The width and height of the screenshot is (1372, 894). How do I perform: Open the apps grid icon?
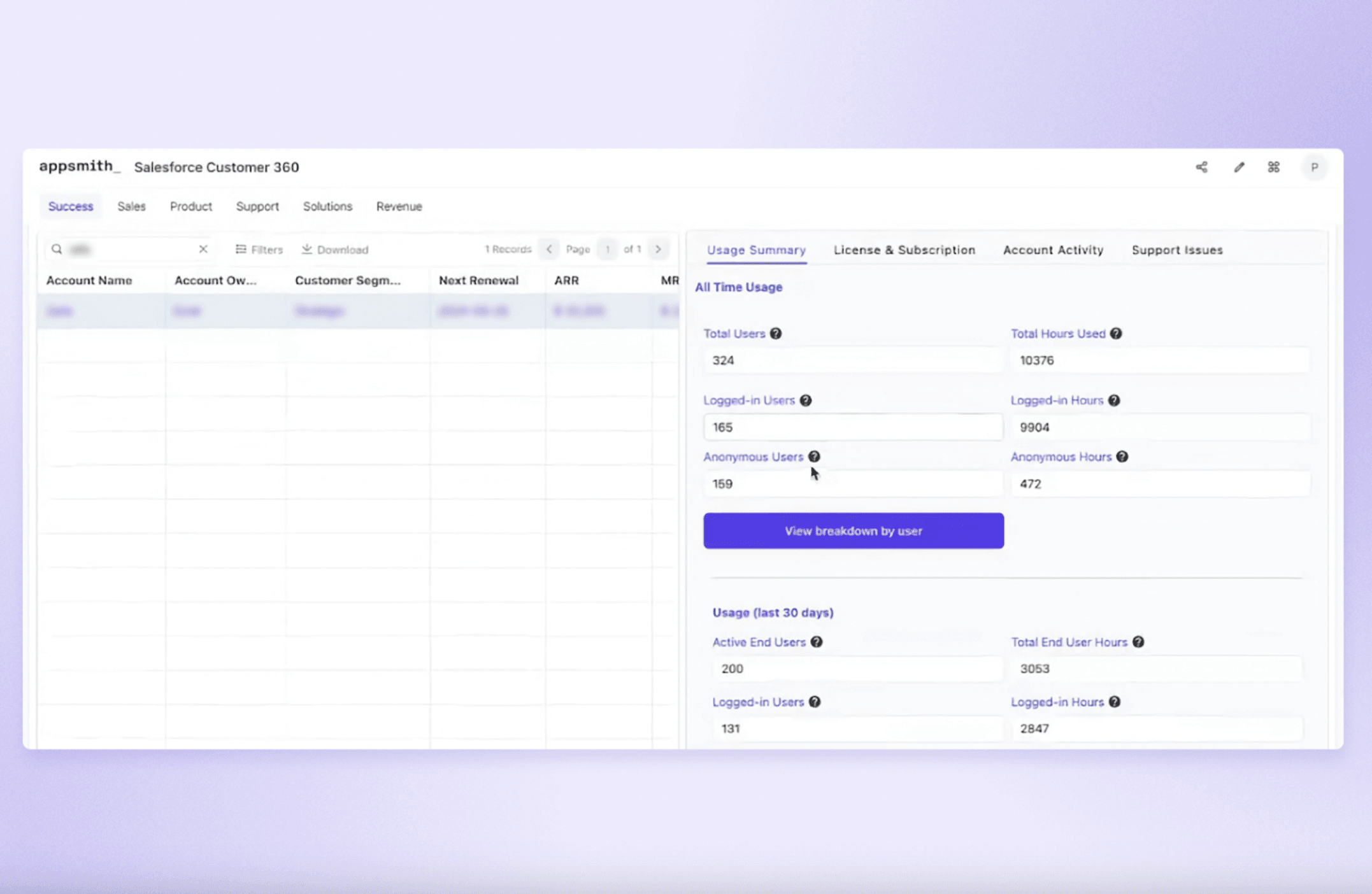1273,167
